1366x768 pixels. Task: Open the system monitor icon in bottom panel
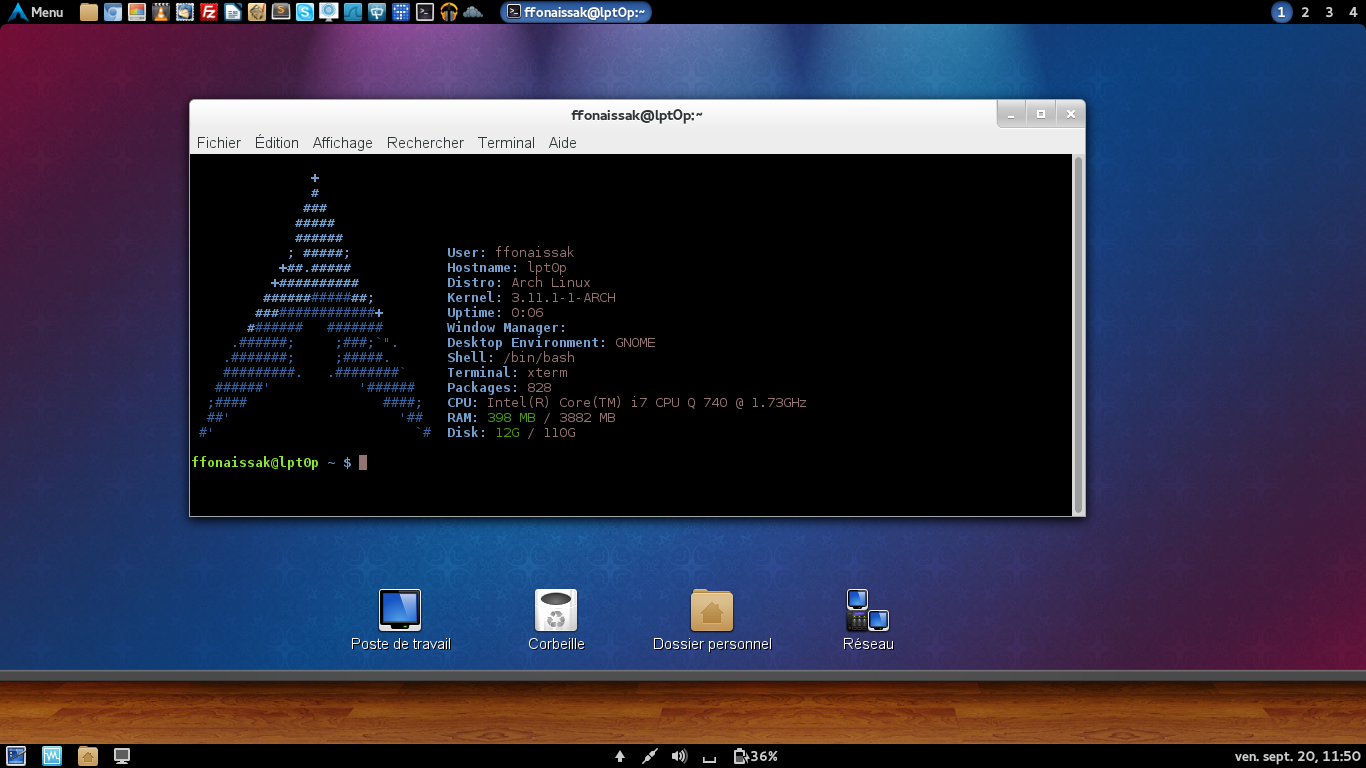pyautogui.click(x=52, y=756)
